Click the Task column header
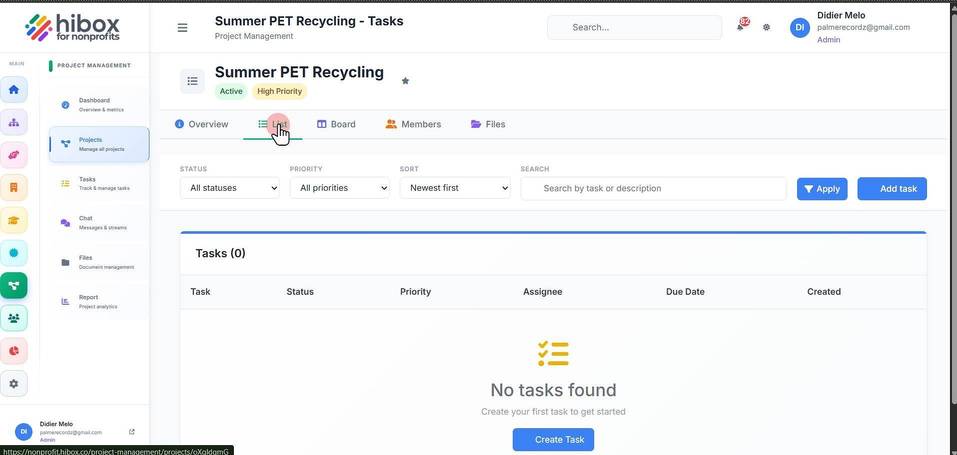The height and width of the screenshot is (455, 957). [200, 292]
